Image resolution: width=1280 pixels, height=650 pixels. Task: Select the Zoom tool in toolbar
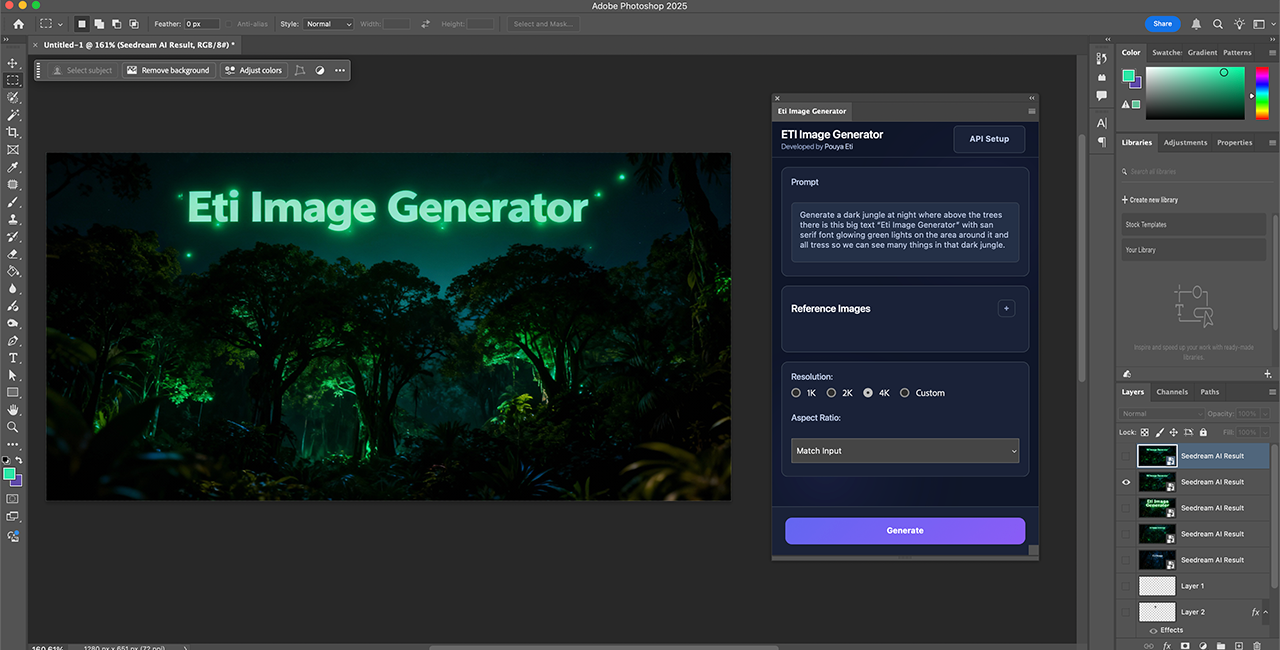tap(13, 427)
